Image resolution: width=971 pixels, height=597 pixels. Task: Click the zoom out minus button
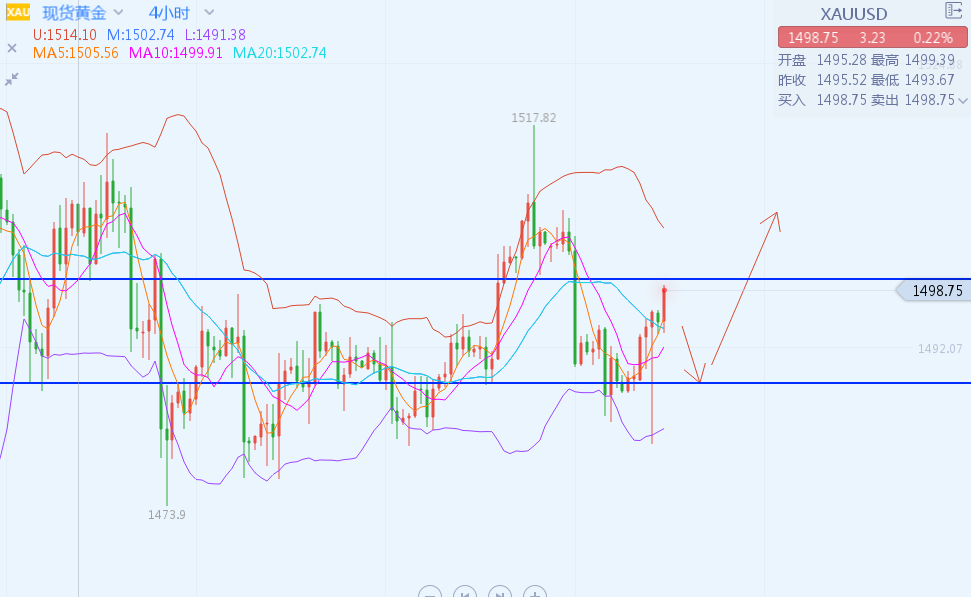[430, 593]
